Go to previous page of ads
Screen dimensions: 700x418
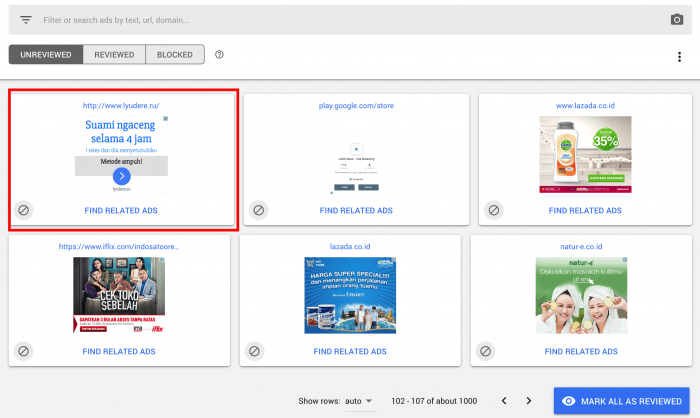coord(504,401)
